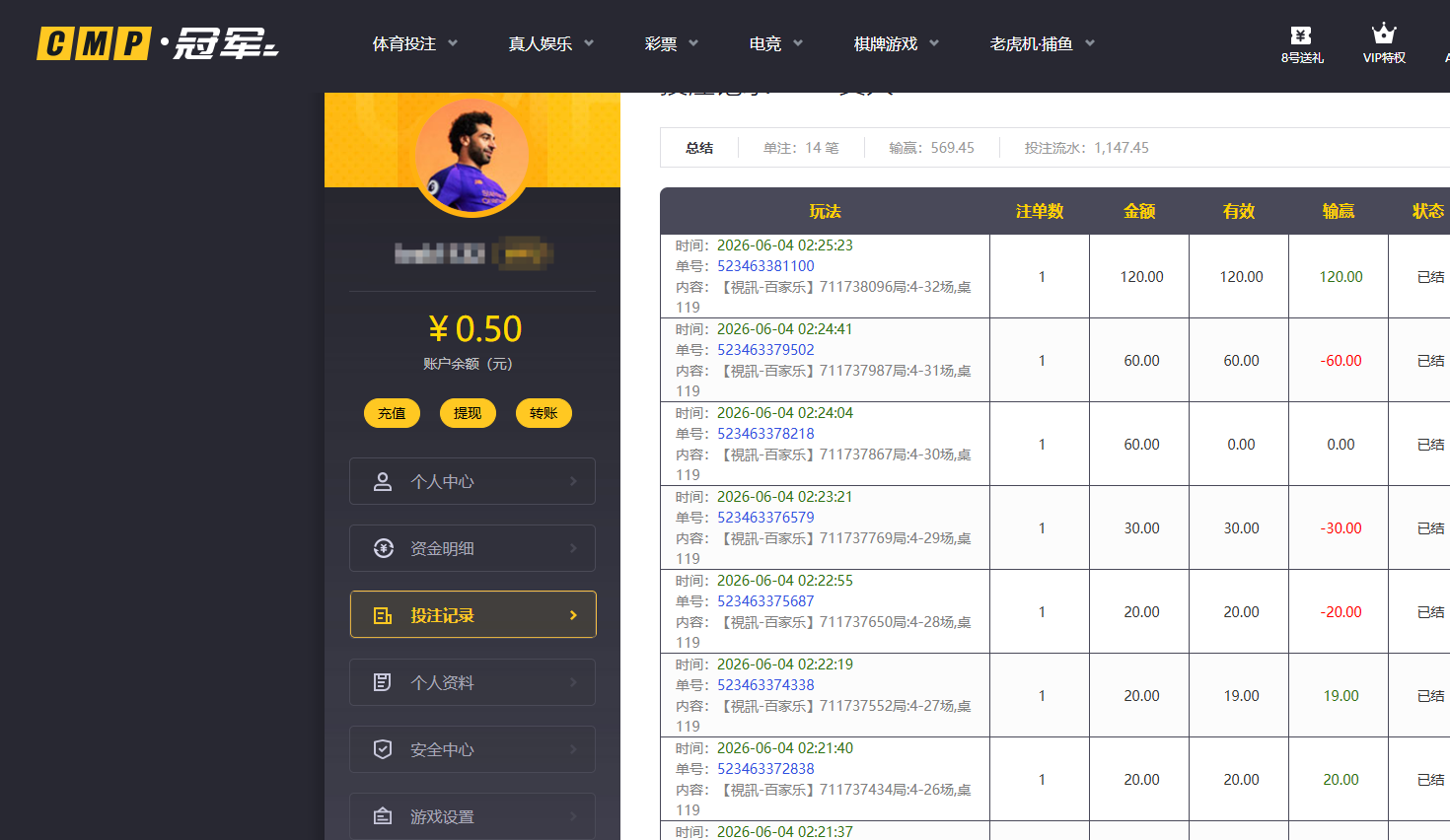
Task: Open order number 523463379502
Action: click(765, 350)
